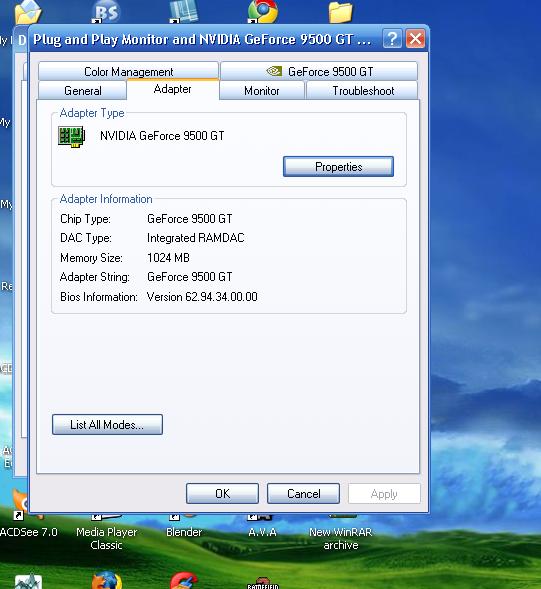Select the Blender desktop shortcut

click(184, 532)
